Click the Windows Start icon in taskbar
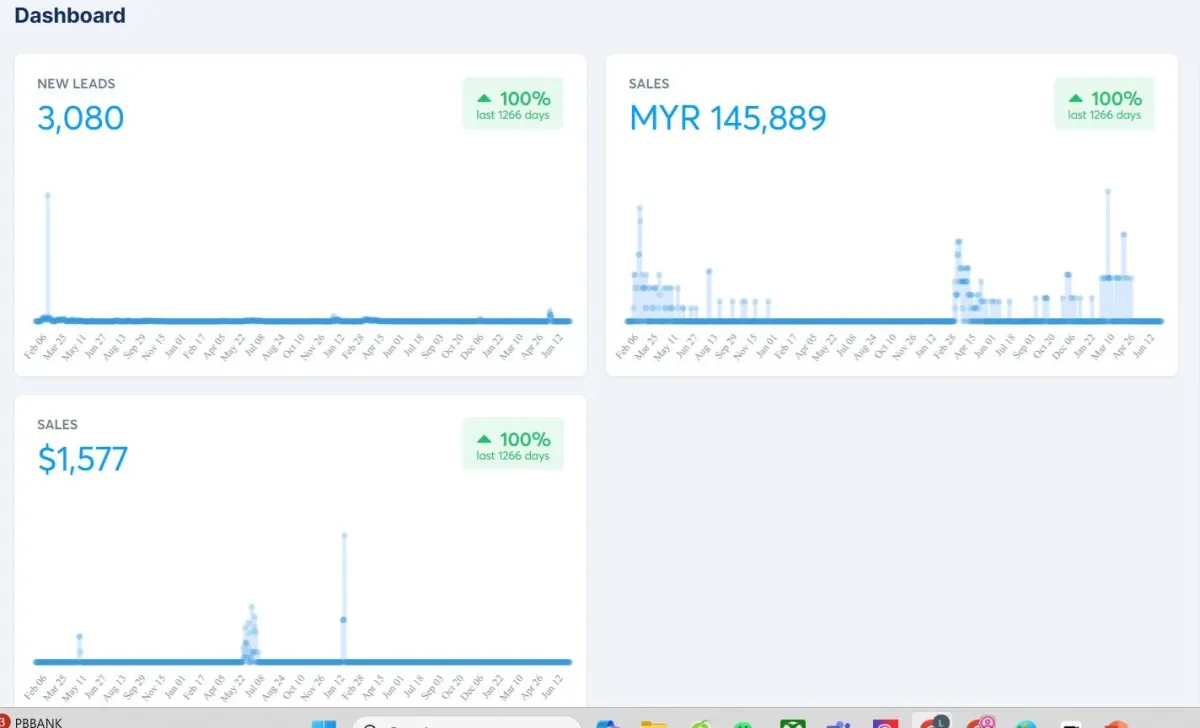This screenshot has width=1200, height=728. (x=324, y=723)
